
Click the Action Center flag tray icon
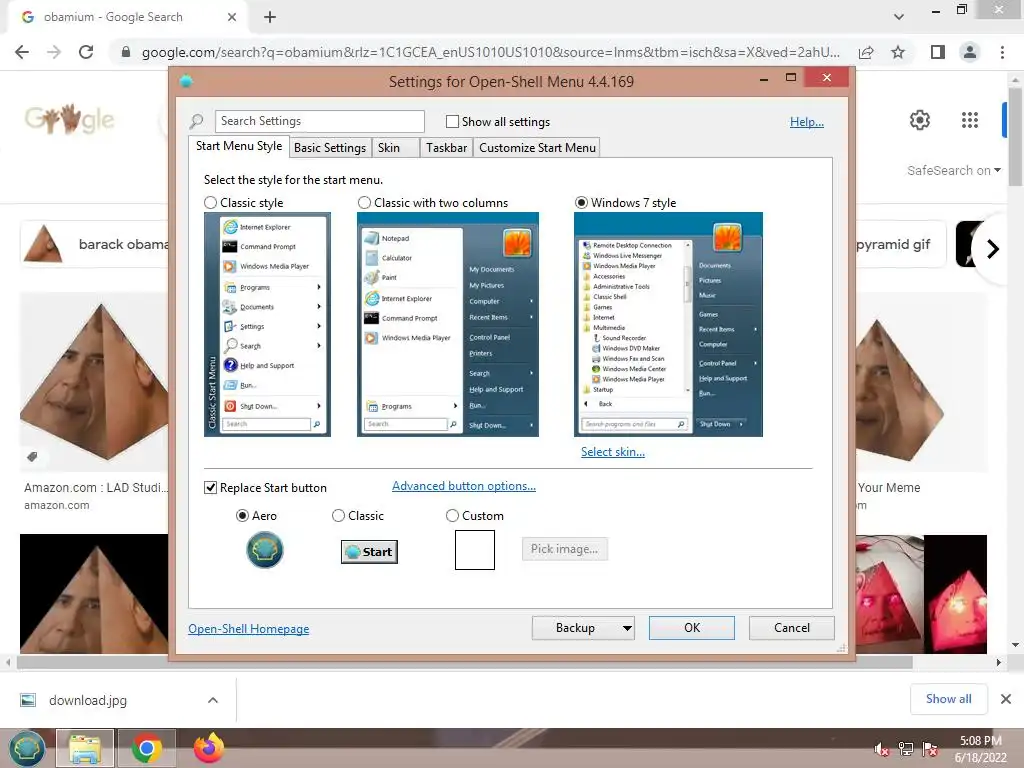tap(930, 749)
